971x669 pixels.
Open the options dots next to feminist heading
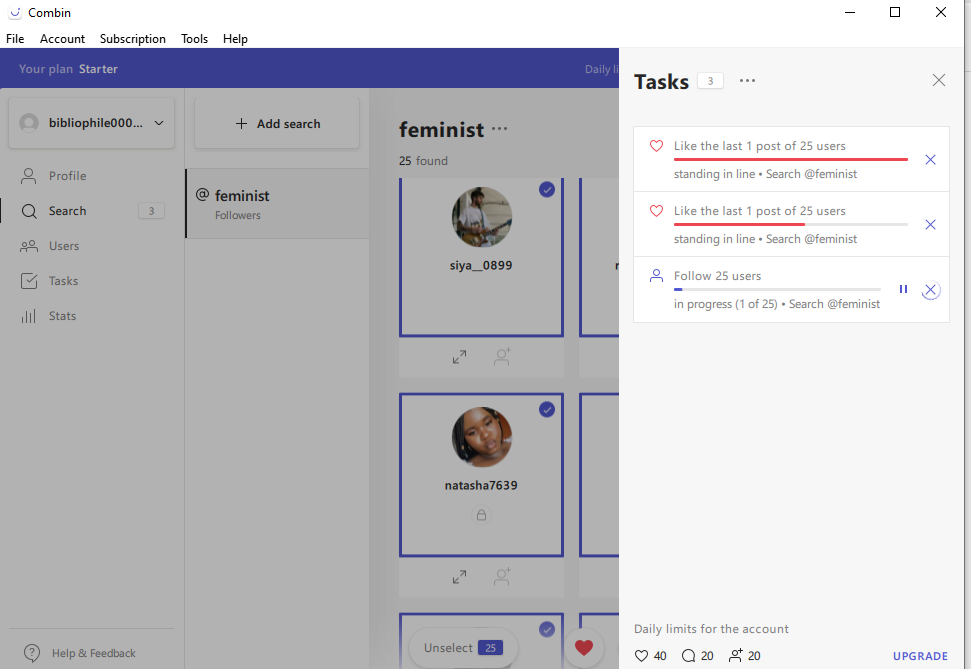pos(499,129)
